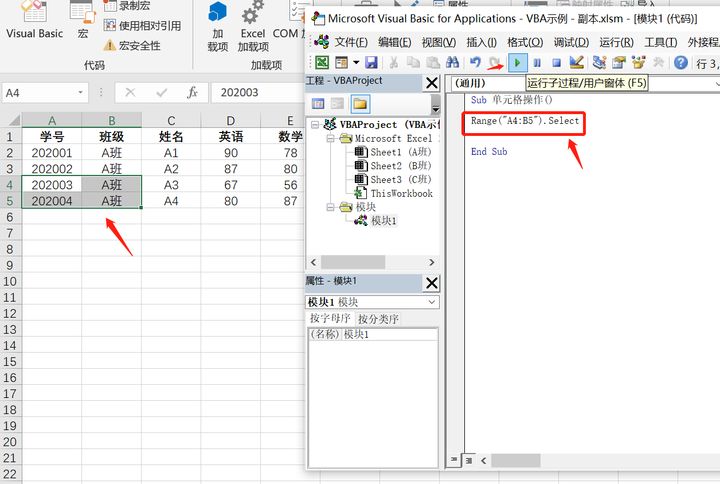Select row 10 header

[x=10, y=281]
